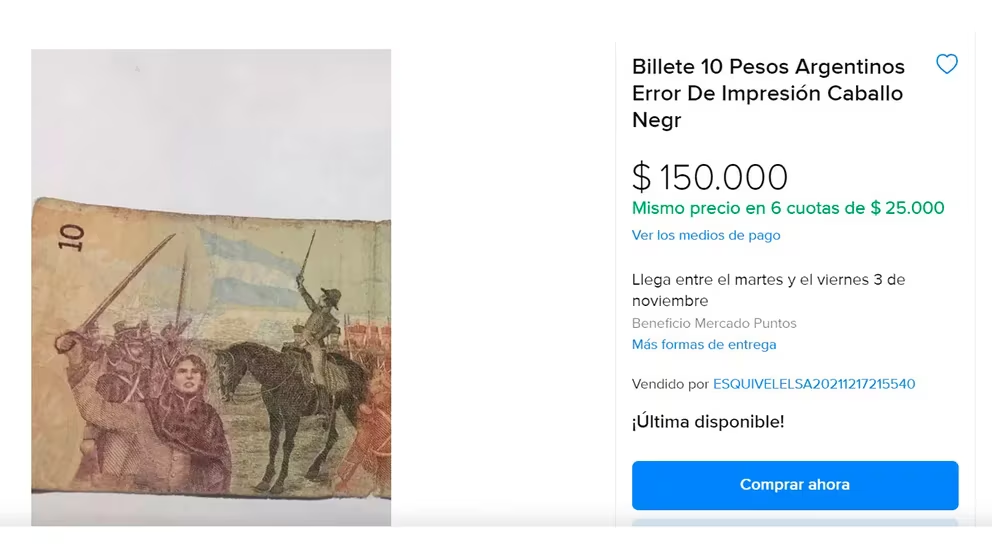992x558 pixels.
Task: Click the $ 150.000 price
Action: 710,177
